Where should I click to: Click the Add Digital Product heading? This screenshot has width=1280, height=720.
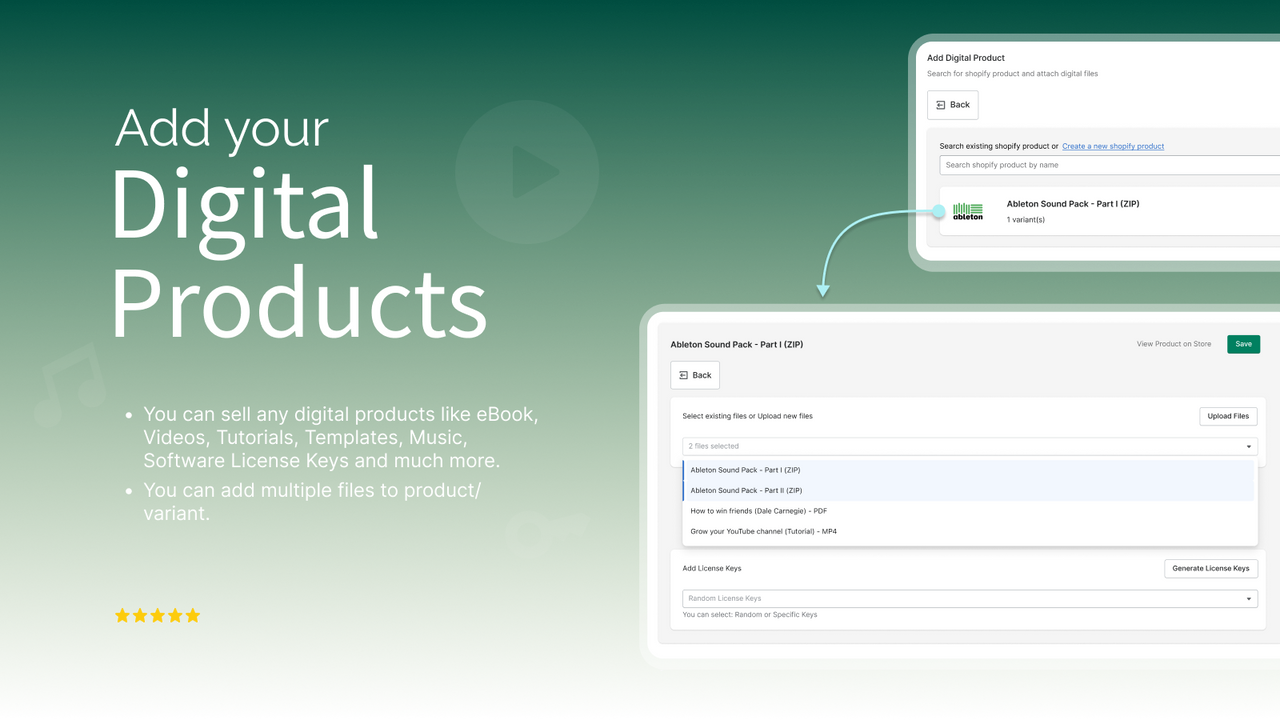[966, 58]
